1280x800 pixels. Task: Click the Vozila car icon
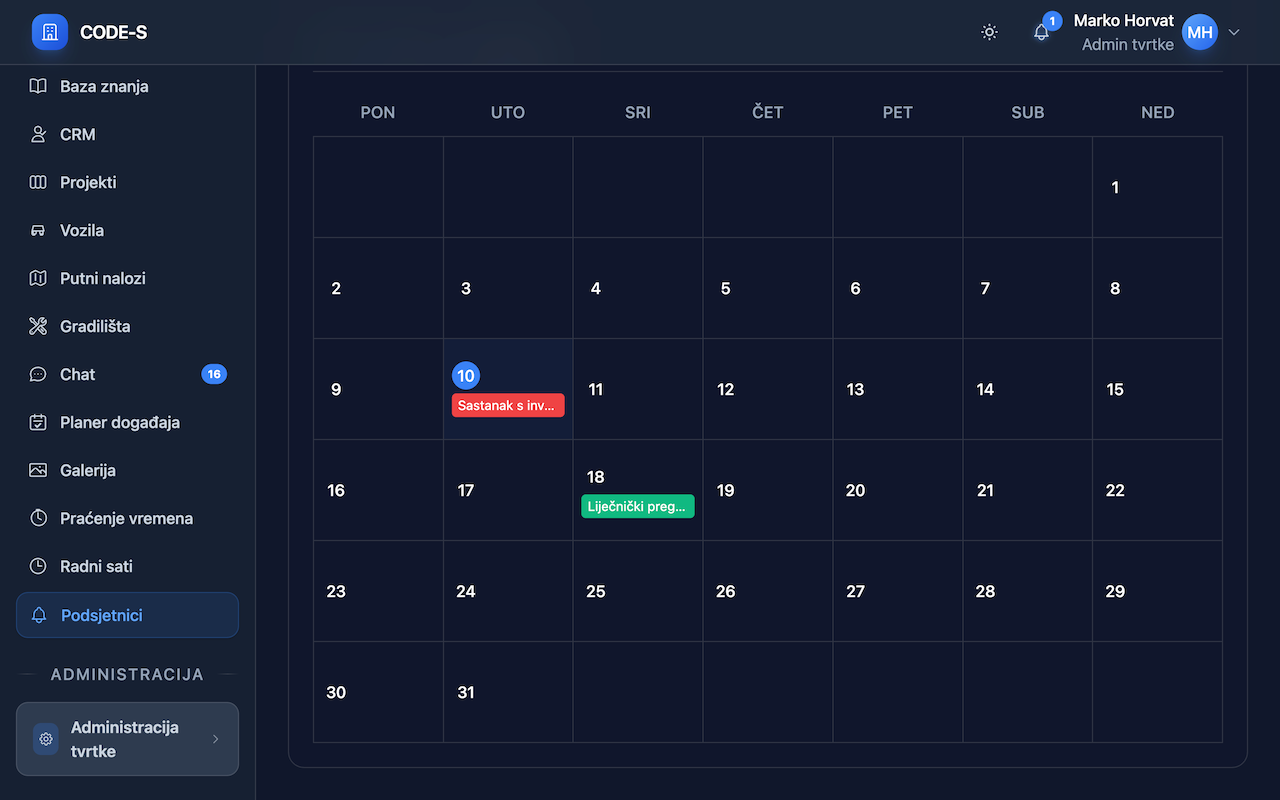[38, 230]
